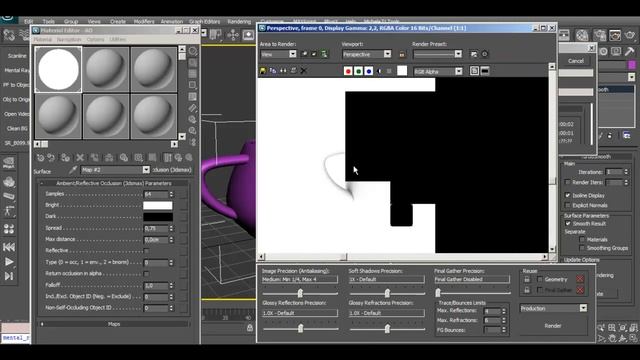The image size is (640, 360).
Task: Open the Utilities menu in Material Editor
Action: (117, 39)
